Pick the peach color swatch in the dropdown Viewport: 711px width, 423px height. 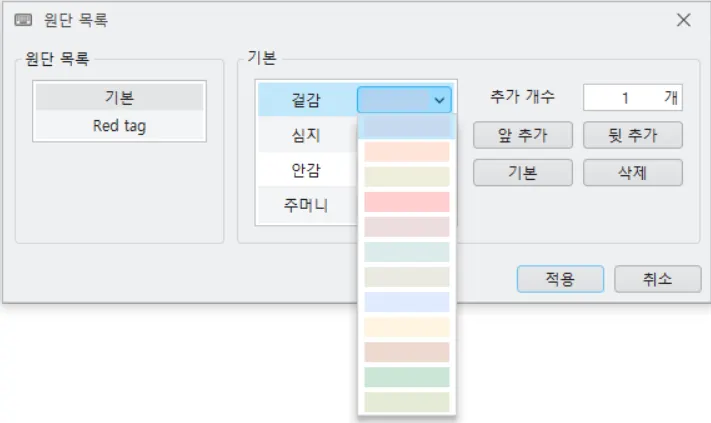coord(407,152)
